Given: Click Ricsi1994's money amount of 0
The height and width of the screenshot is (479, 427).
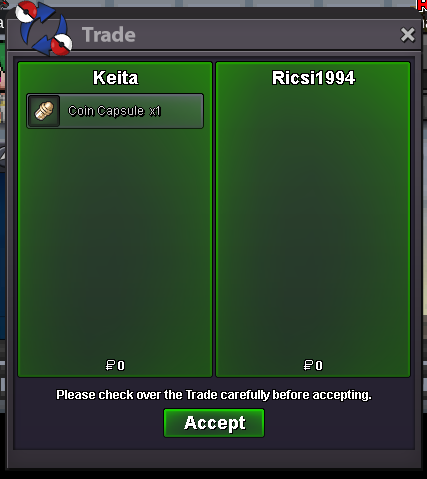Looking at the screenshot, I should pos(319,366).
